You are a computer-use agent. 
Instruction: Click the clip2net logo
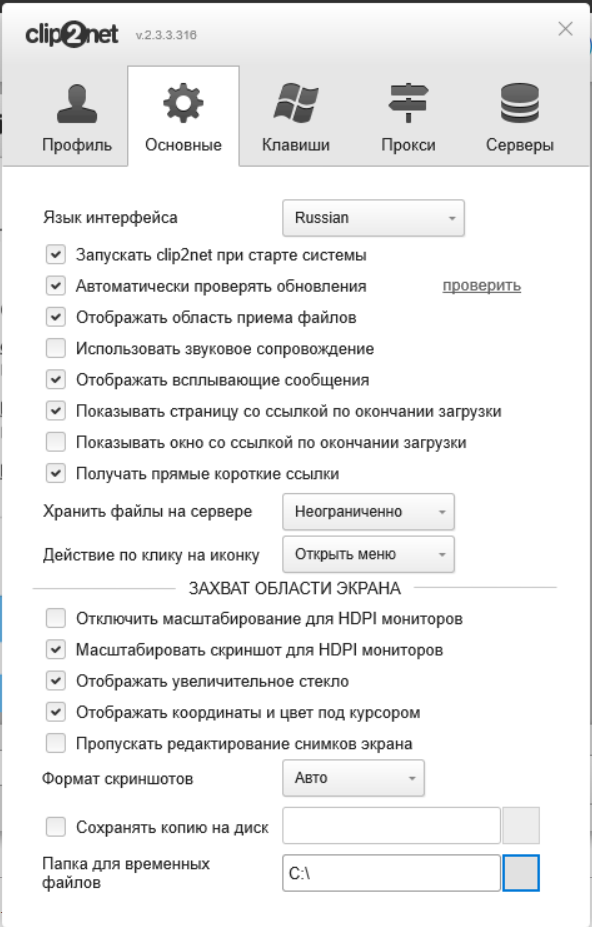click(x=72, y=34)
